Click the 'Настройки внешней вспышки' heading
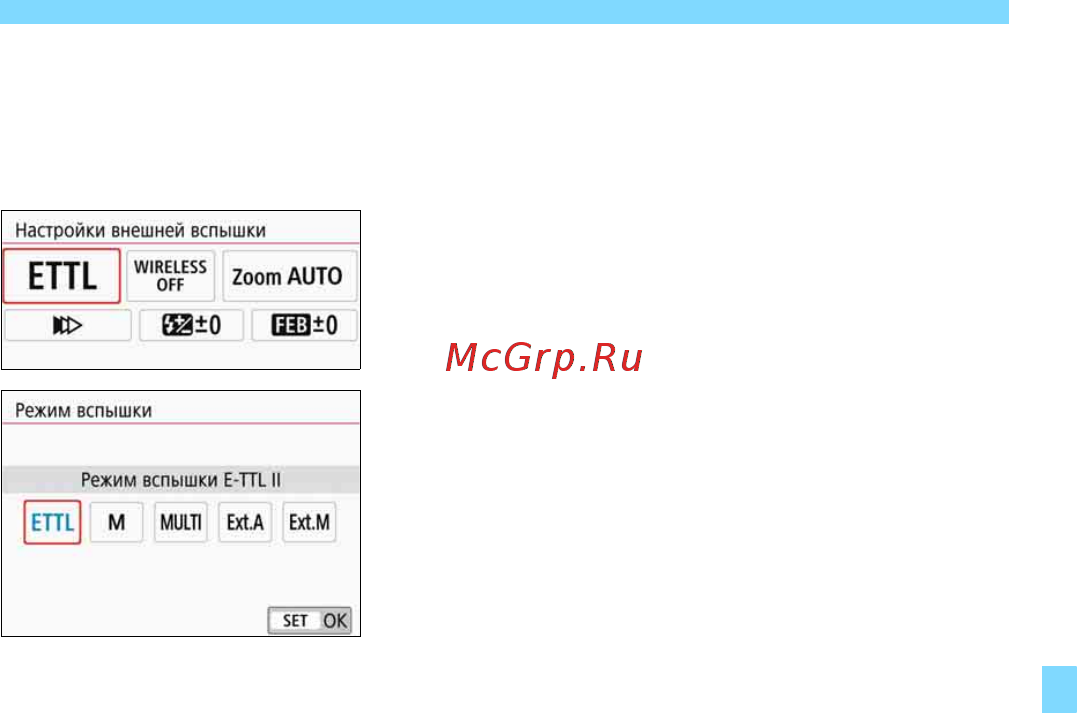 [140, 230]
